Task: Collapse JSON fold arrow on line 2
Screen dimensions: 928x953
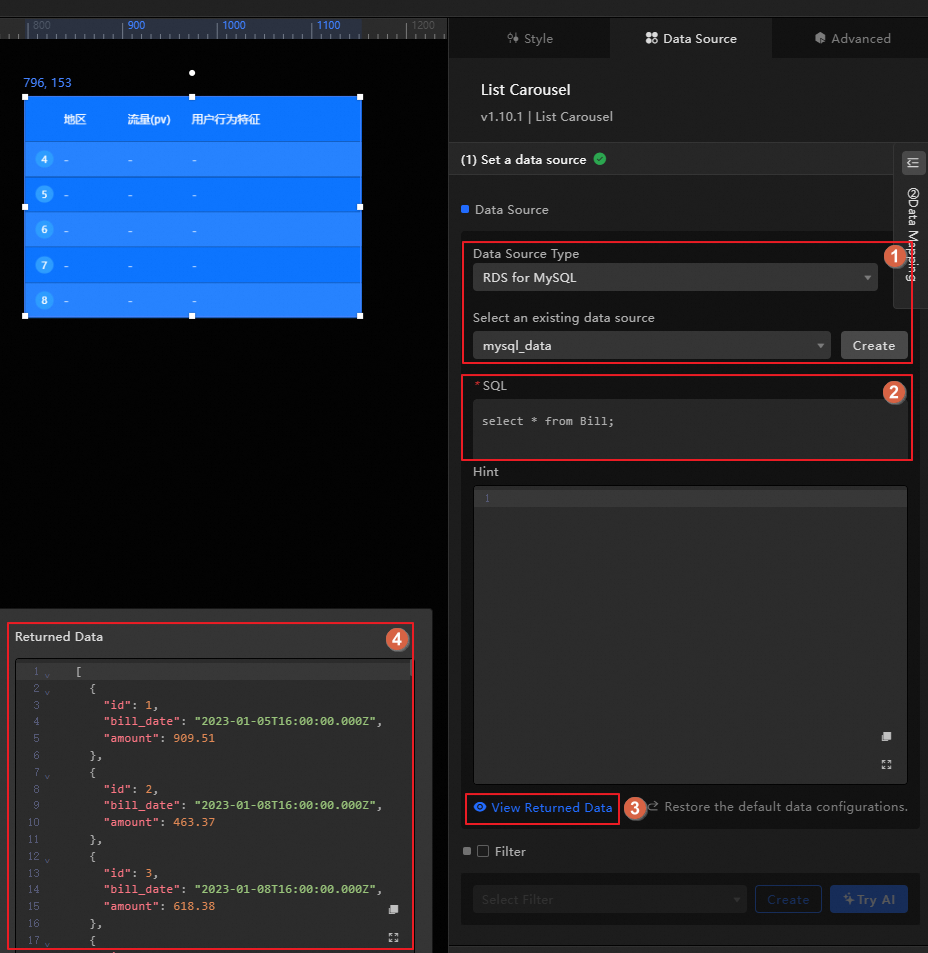Action: pos(47,692)
